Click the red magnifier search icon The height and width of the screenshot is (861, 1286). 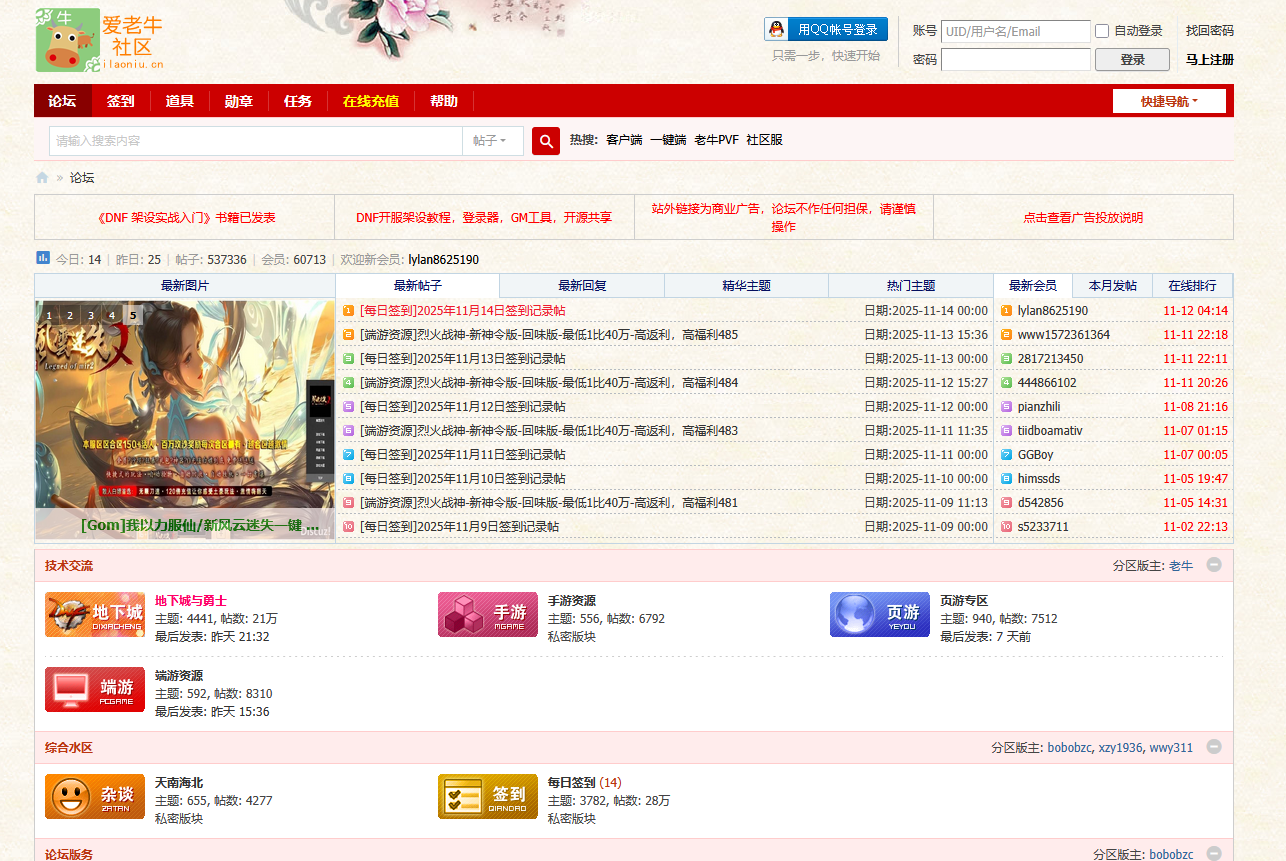545,140
